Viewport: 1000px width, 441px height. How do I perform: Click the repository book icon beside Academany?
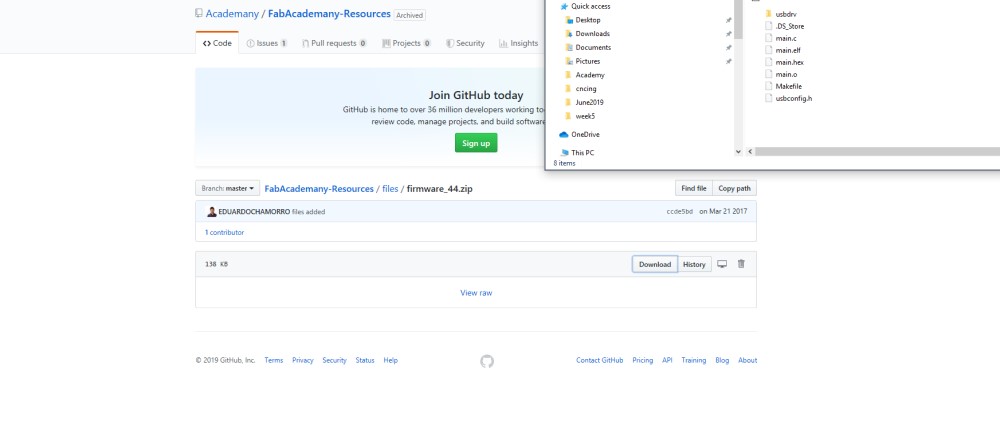(199, 13)
